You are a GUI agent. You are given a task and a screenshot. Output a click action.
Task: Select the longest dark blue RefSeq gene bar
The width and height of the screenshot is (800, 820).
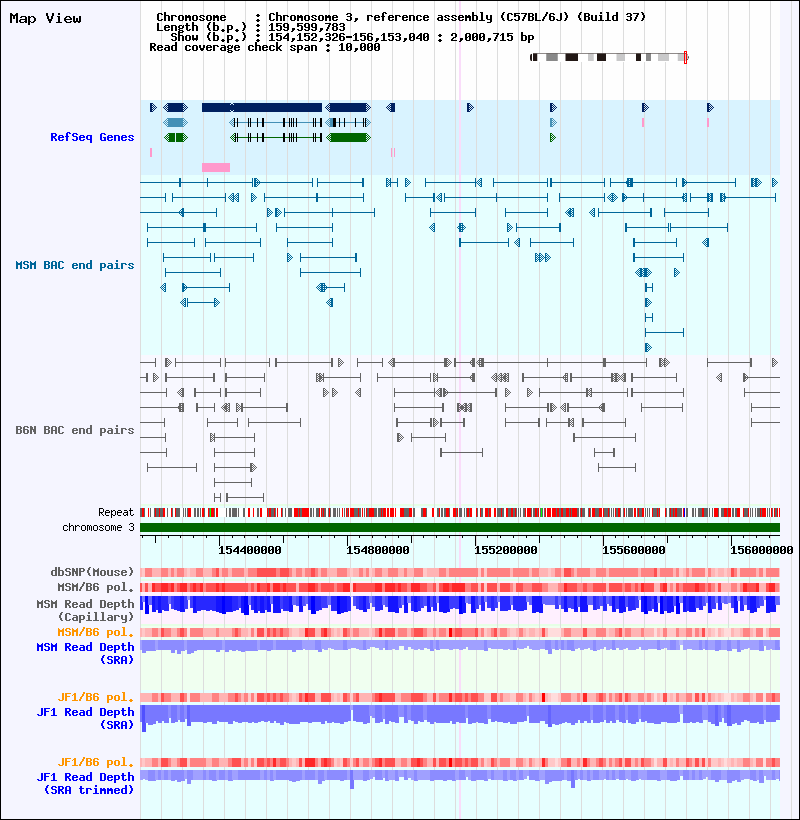tap(262, 107)
